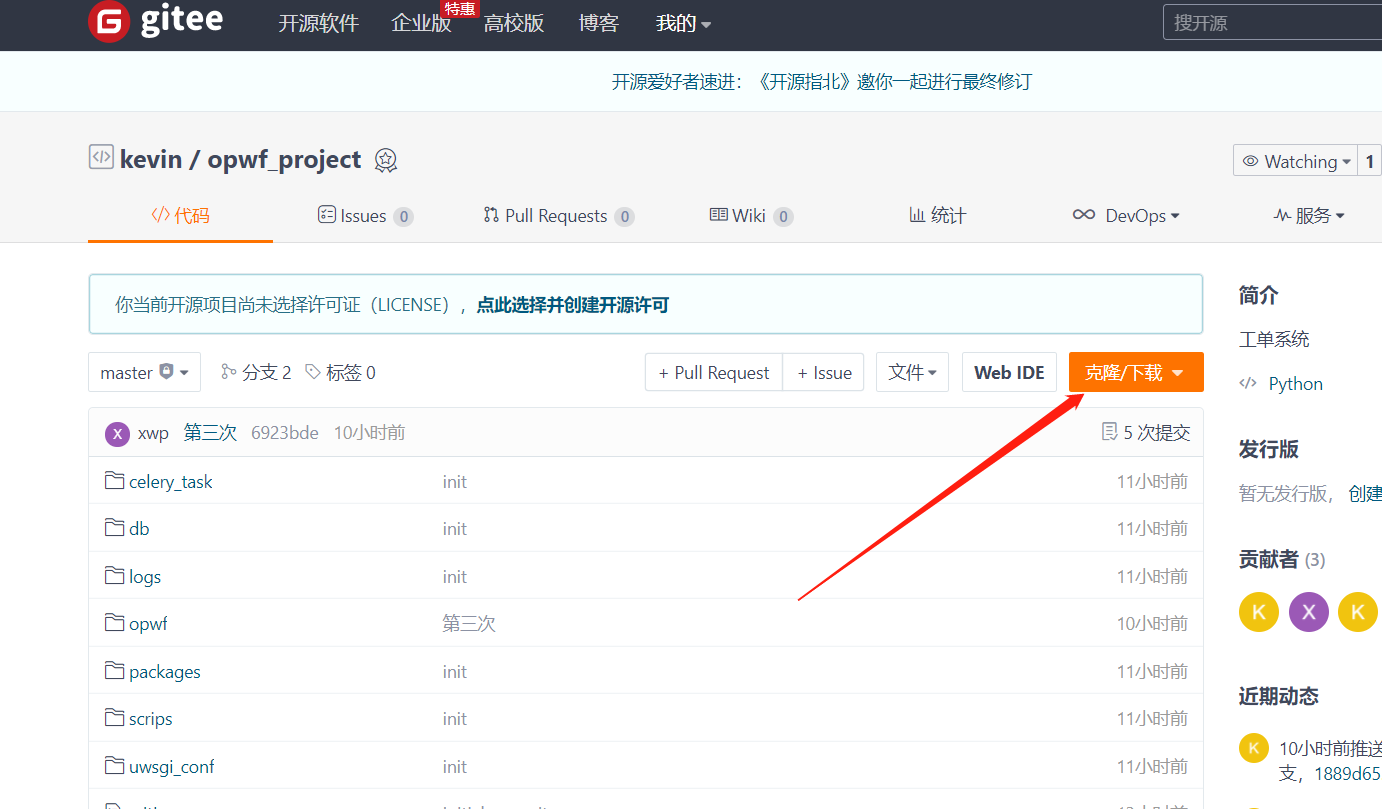Click the watcher count 1 beside Watching
This screenshot has height=809, width=1382.
[x=1370, y=161]
